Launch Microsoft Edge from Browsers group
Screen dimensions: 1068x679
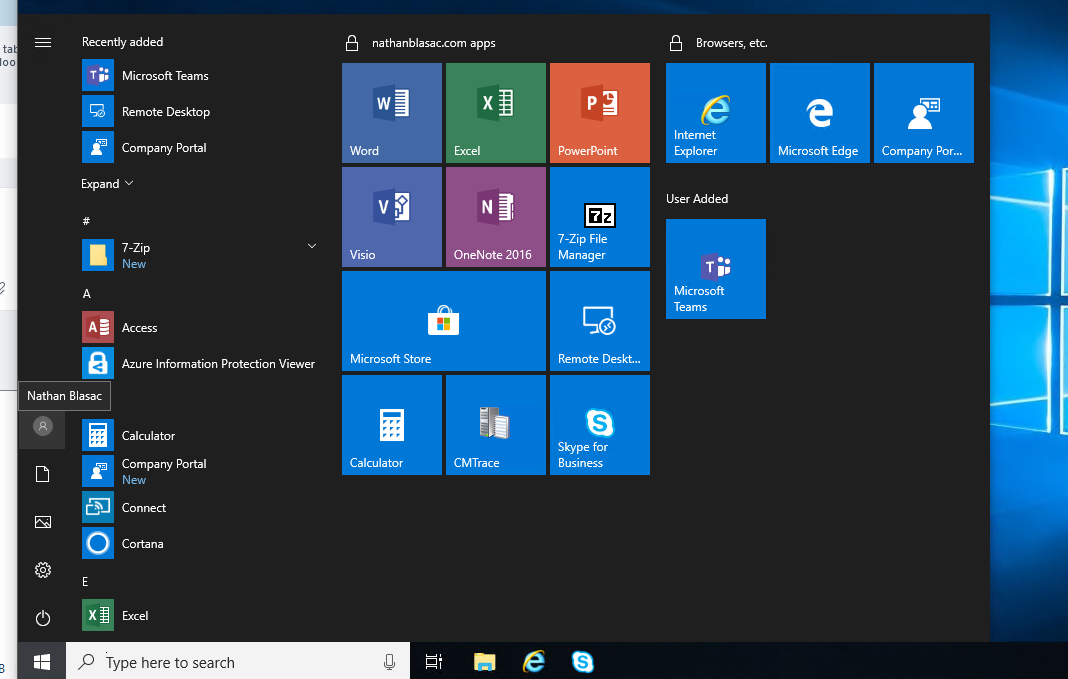[819, 112]
